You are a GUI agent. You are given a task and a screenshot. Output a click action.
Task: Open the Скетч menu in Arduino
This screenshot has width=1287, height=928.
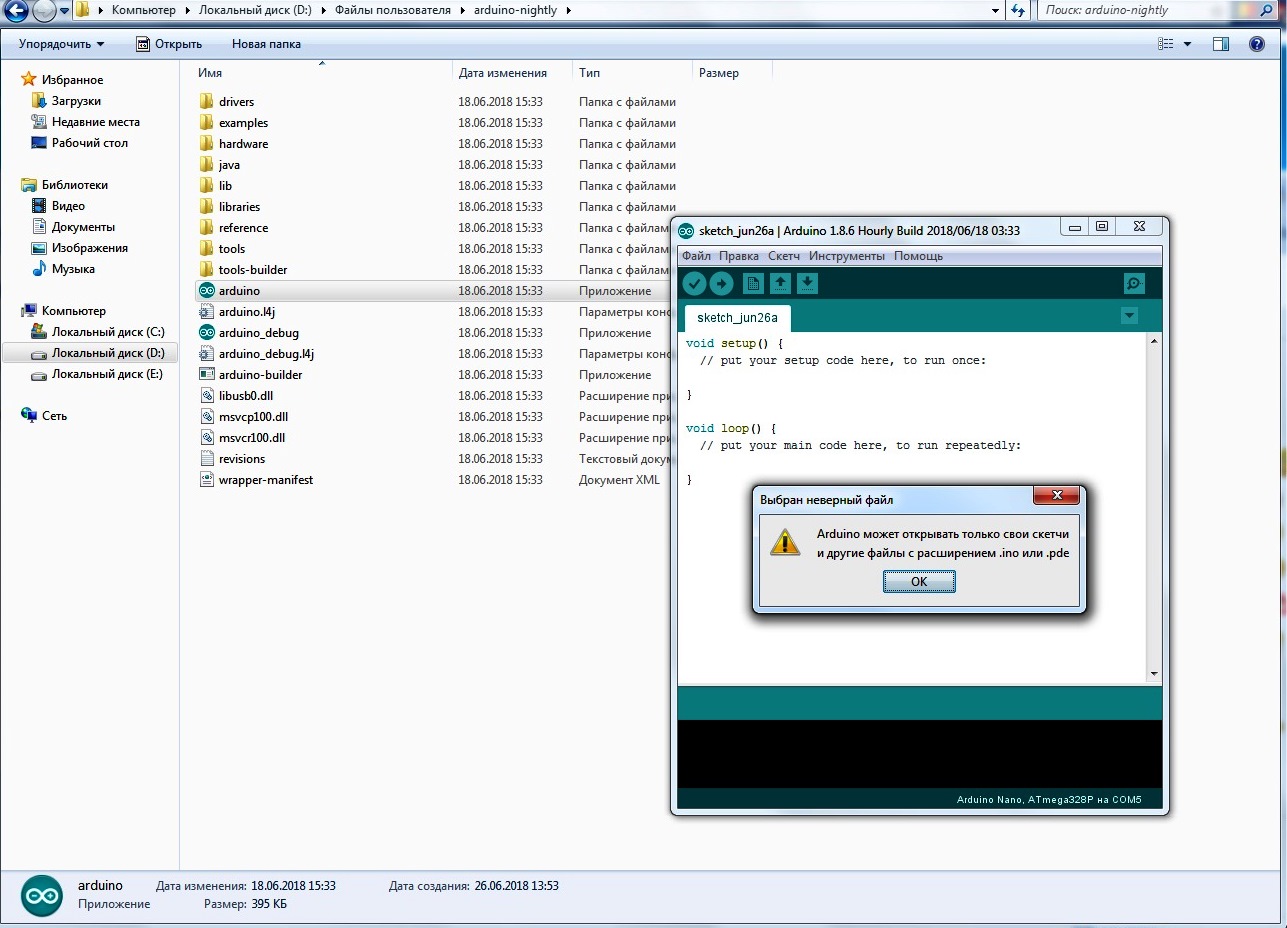pos(784,256)
